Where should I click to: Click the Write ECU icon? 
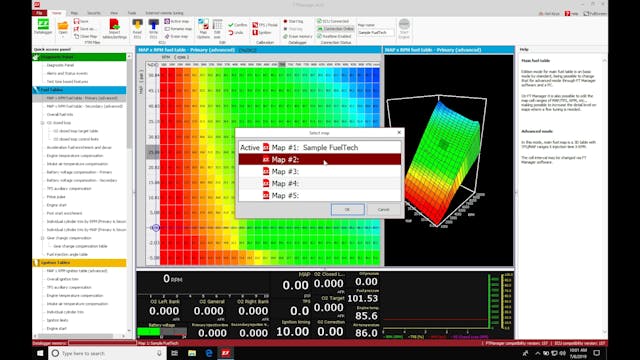153,24
